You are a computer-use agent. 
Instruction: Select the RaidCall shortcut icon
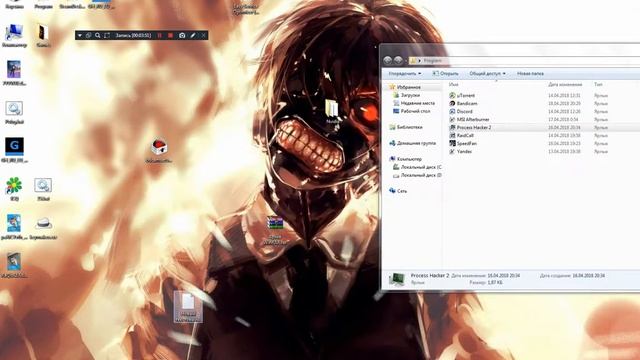pyautogui.click(x=452, y=135)
